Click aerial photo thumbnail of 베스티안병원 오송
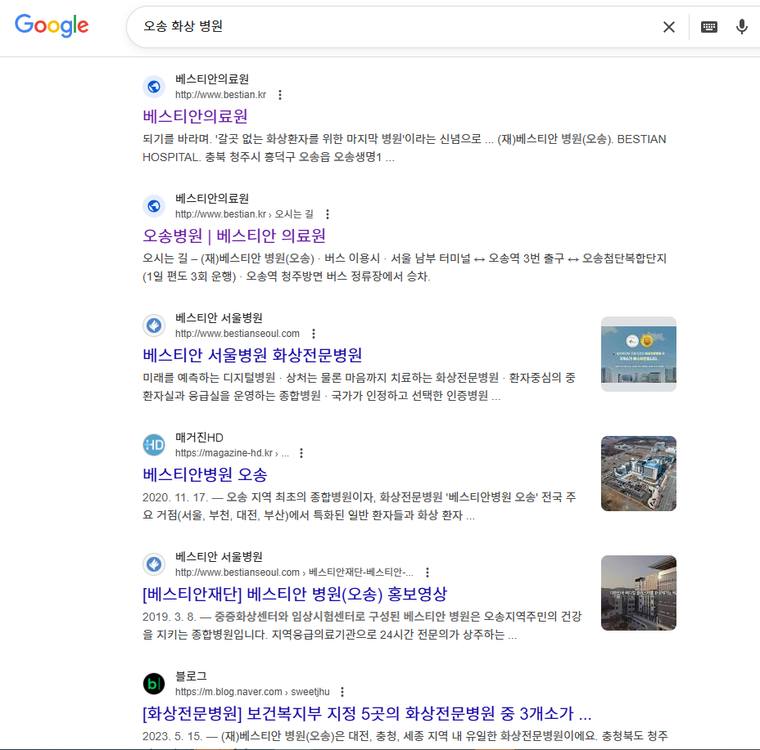Image resolution: width=760 pixels, height=750 pixels. coord(638,473)
